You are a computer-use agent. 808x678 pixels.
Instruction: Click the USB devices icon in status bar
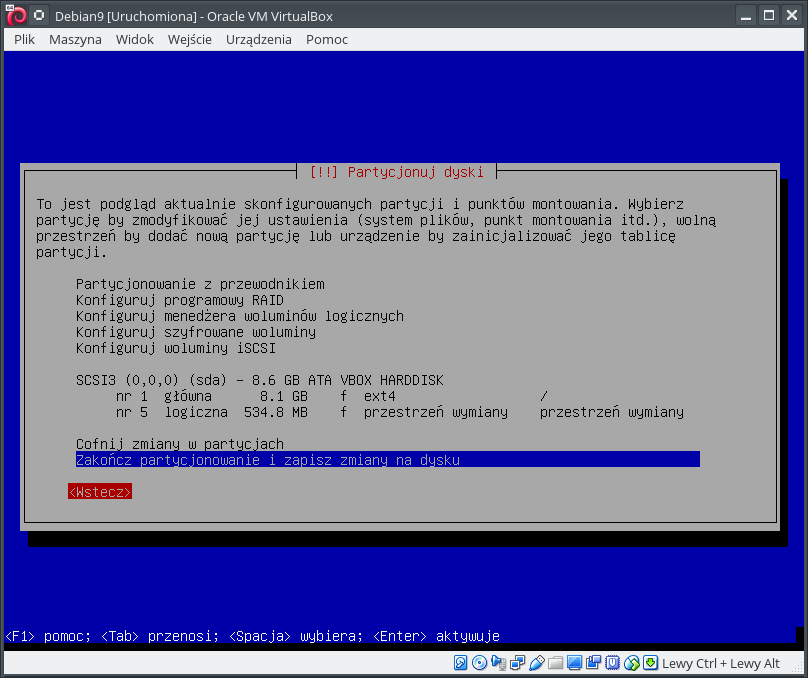(x=536, y=663)
